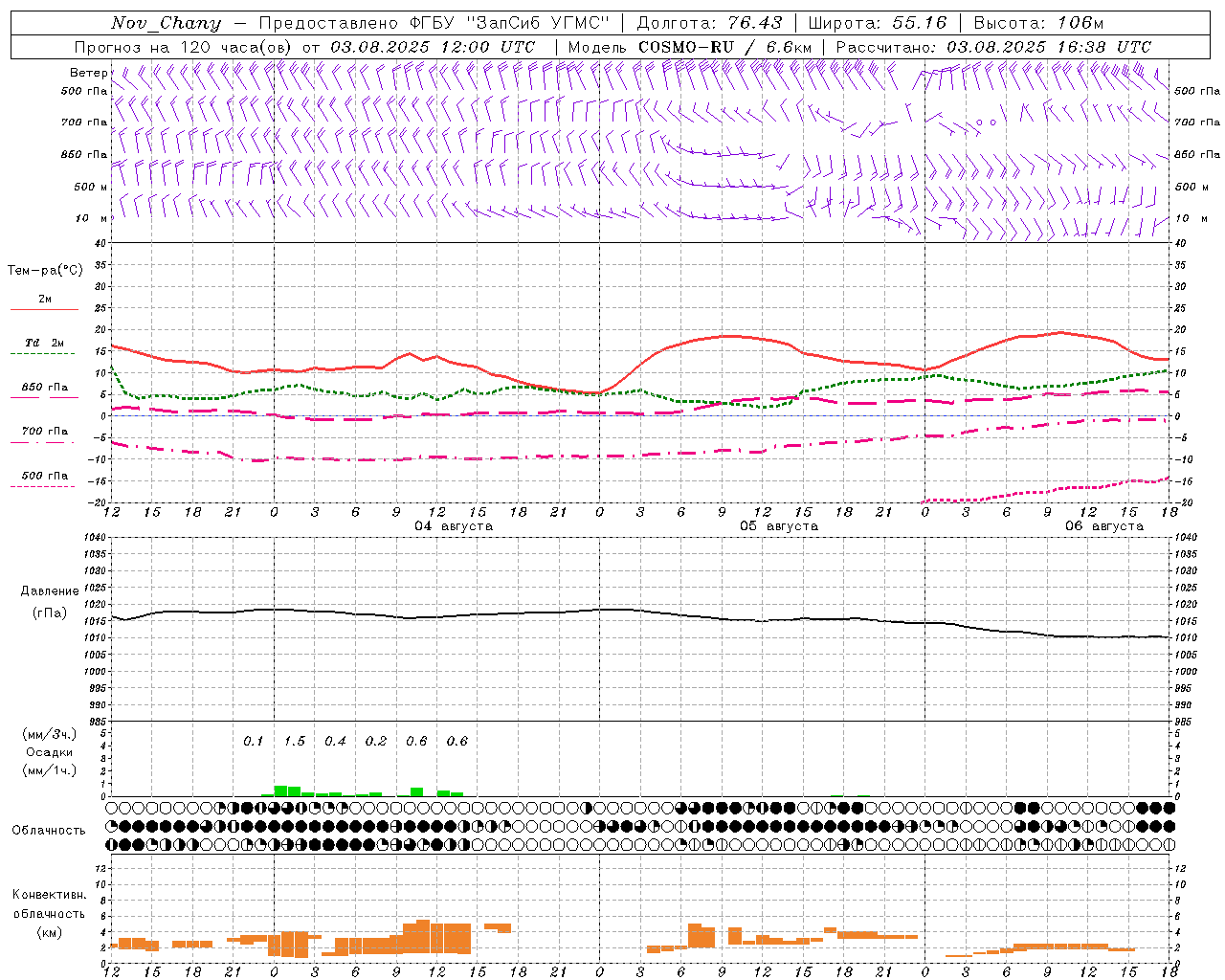Click the precipitation value '0.1'

(253, 741)
